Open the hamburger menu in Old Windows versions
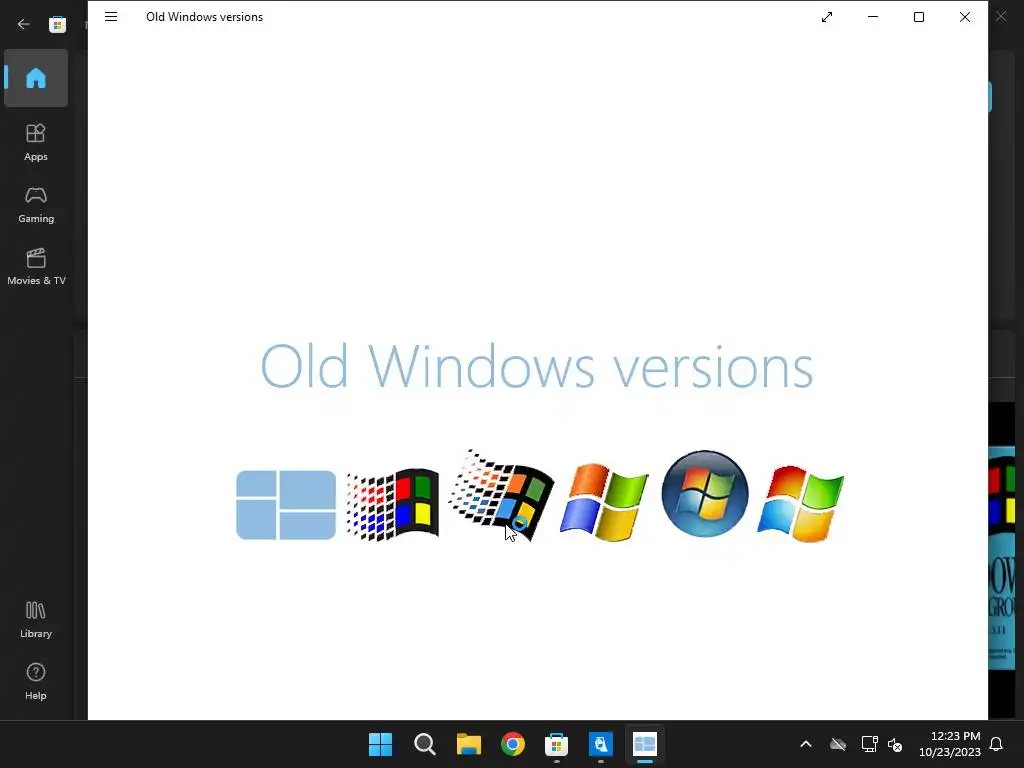This screenshot has height=768, width=1024. (x=111, y=17)
